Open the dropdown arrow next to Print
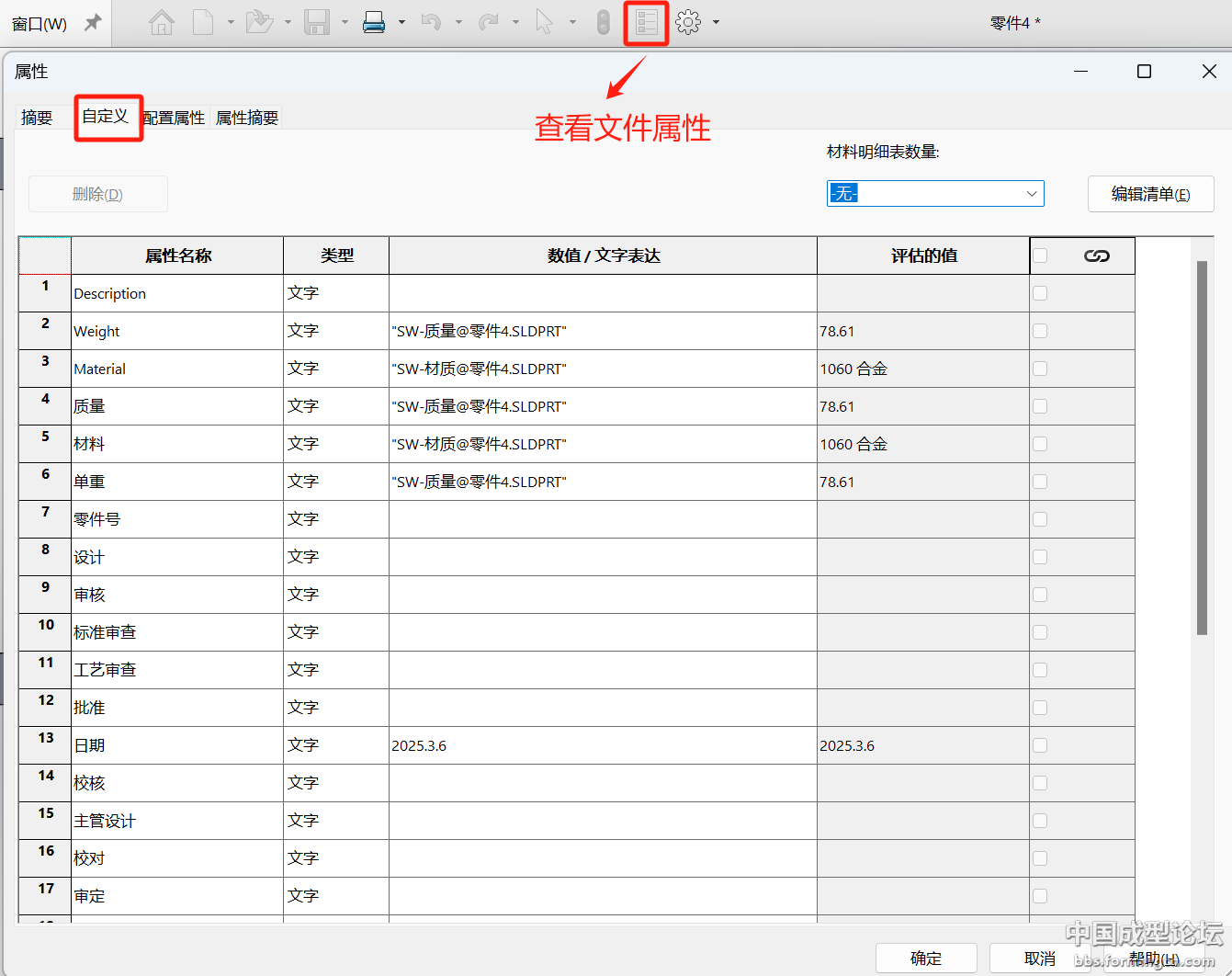 pyautogui.click(x=401, y=22)
